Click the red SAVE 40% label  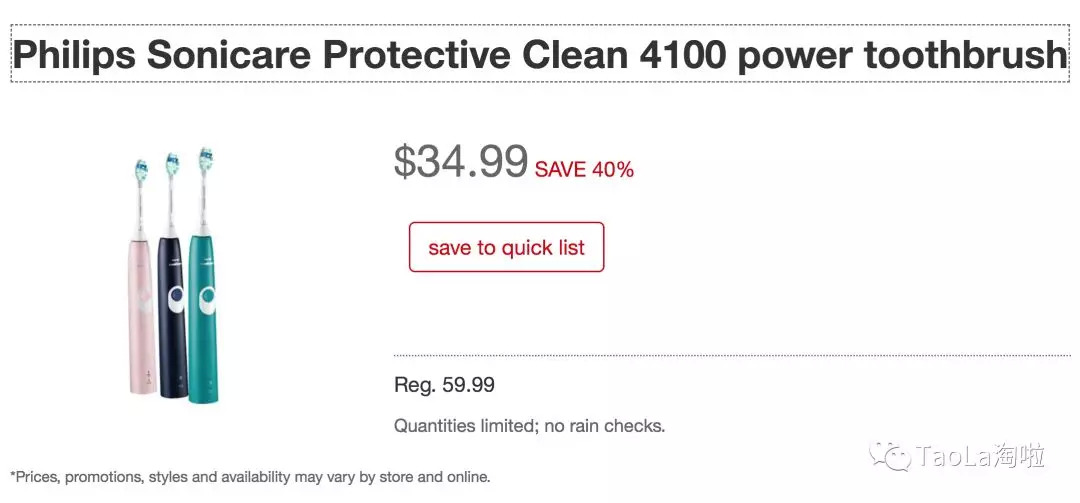pos(584,170)
